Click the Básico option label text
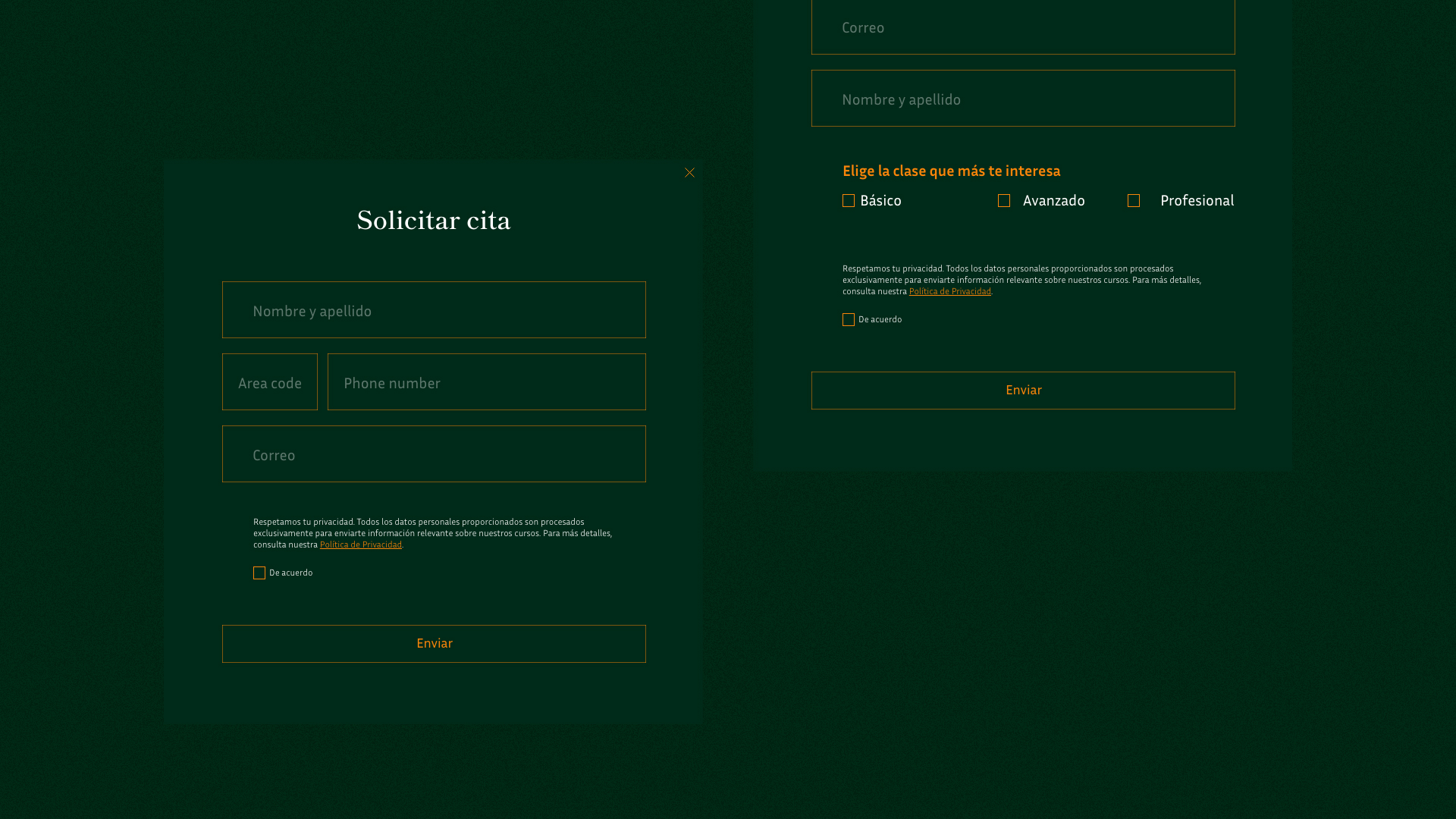This screenshot has height=819, width=1456. click(x=880, y=200)
